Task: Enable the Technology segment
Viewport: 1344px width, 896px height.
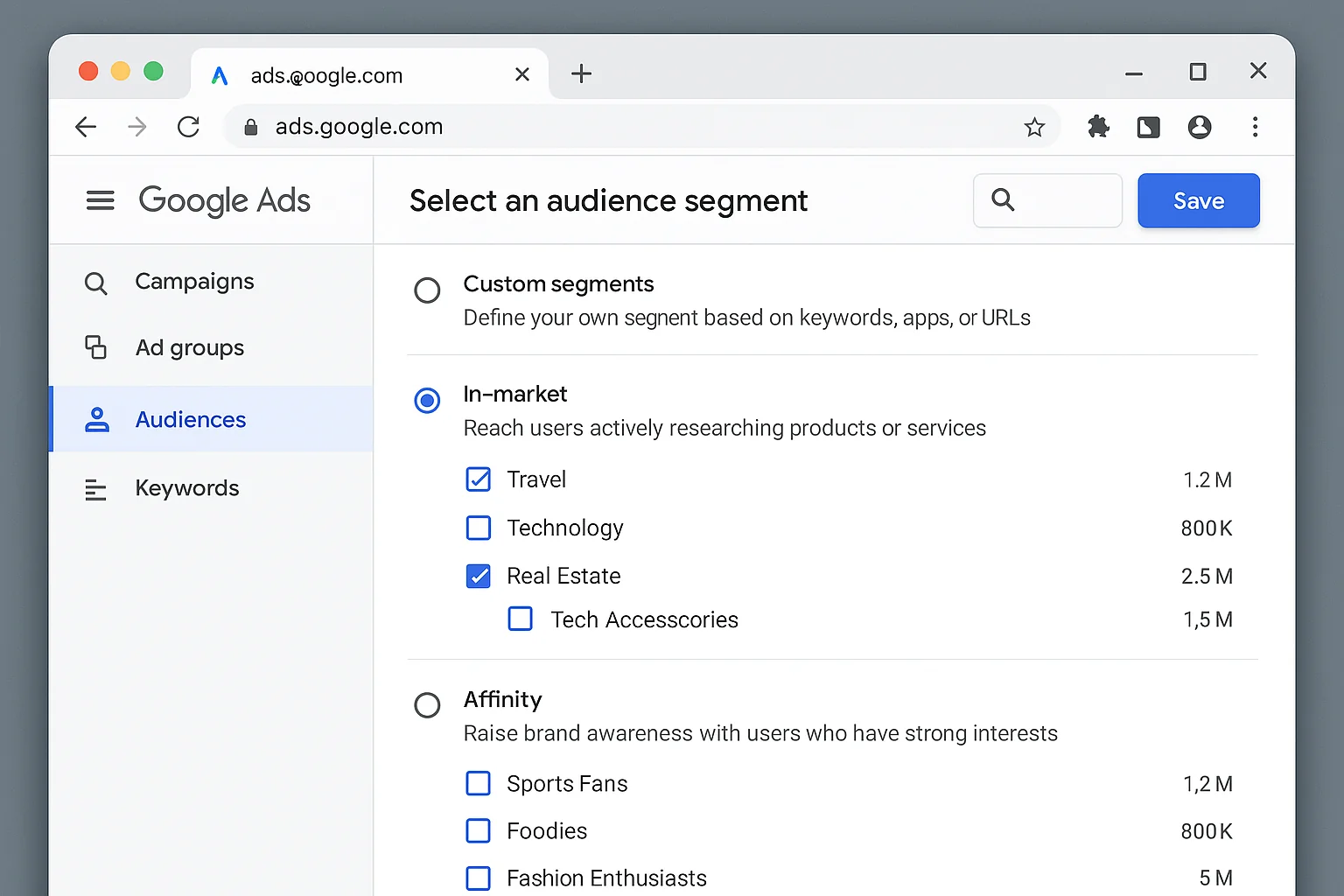Action: point(478,528)
